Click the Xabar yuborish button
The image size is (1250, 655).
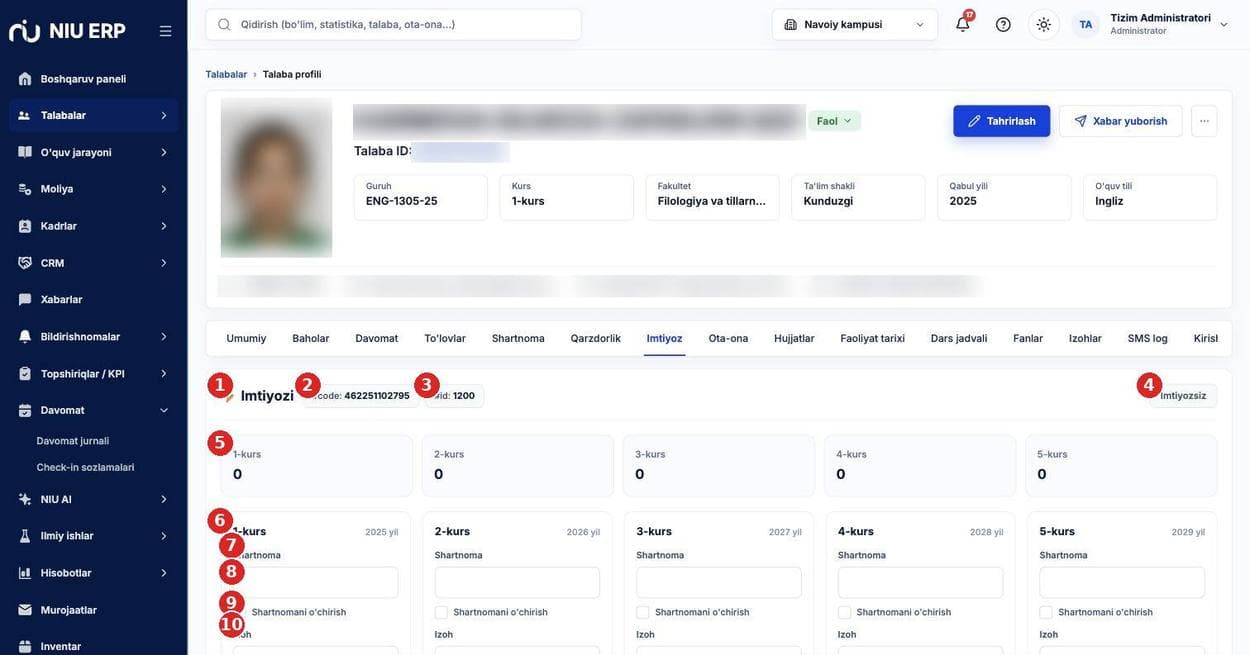pyautogui.click(x=1121, y=121)
